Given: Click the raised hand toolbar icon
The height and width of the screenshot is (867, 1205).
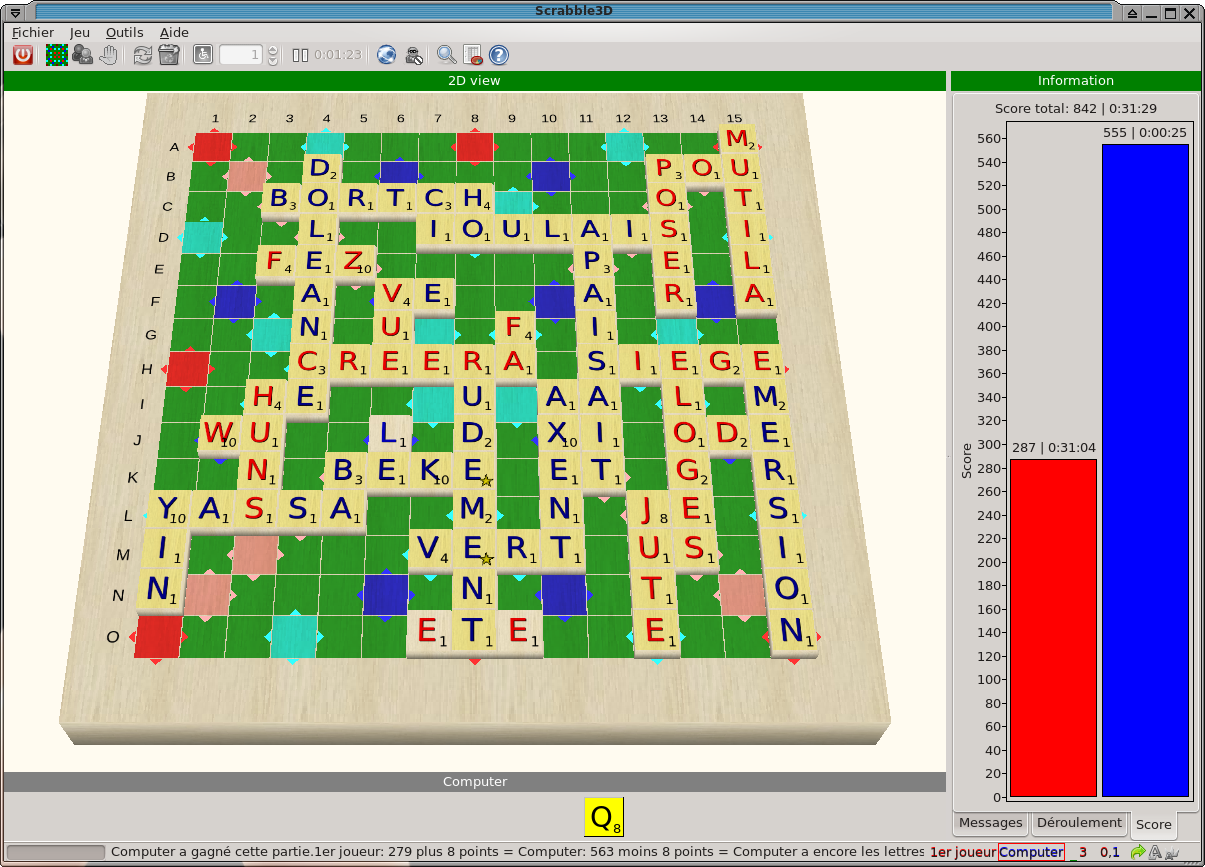Looking at the screenshot, I should 107,55.
